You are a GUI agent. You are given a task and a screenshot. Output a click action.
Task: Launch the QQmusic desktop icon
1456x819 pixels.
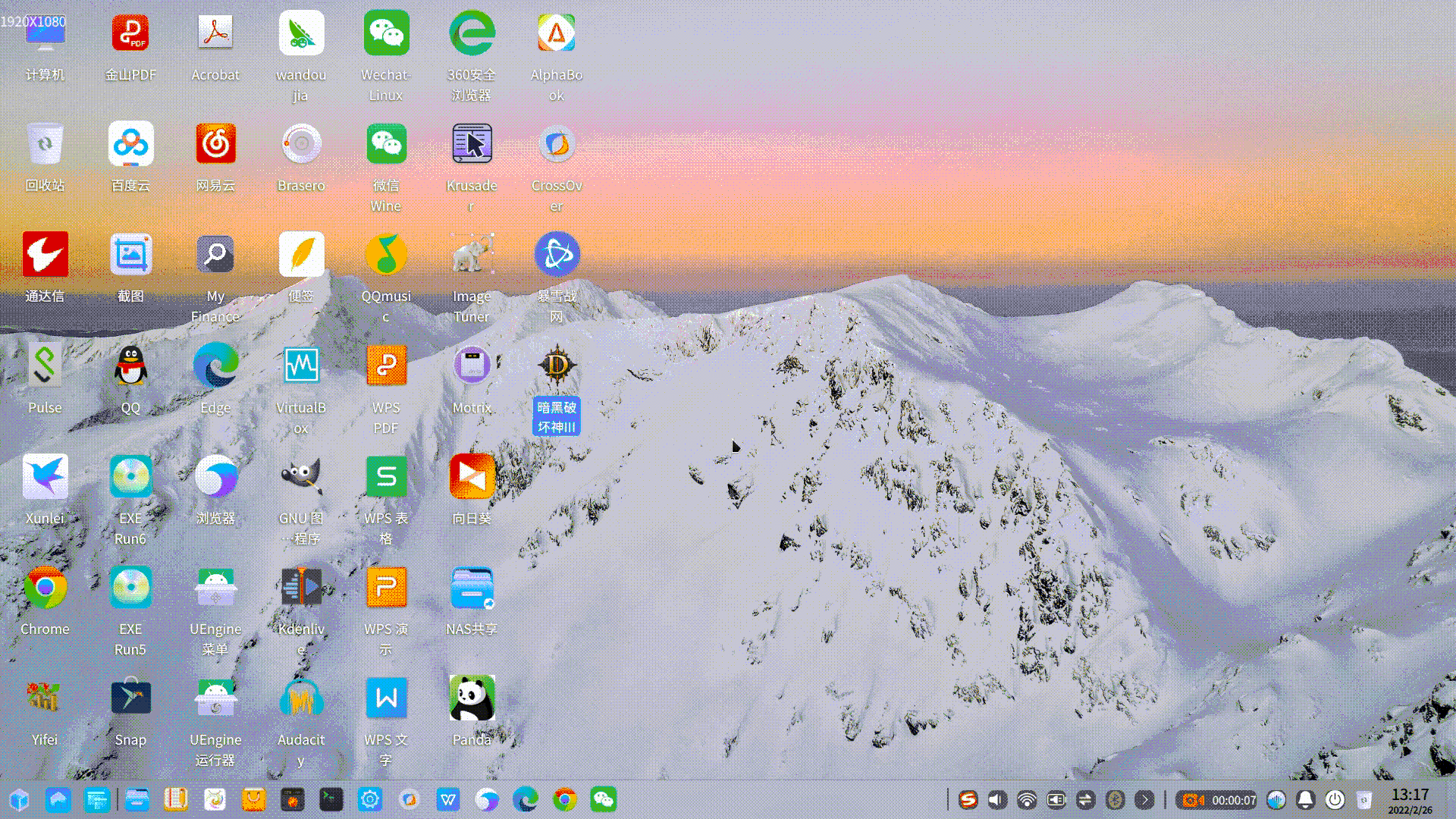[386, 255]
